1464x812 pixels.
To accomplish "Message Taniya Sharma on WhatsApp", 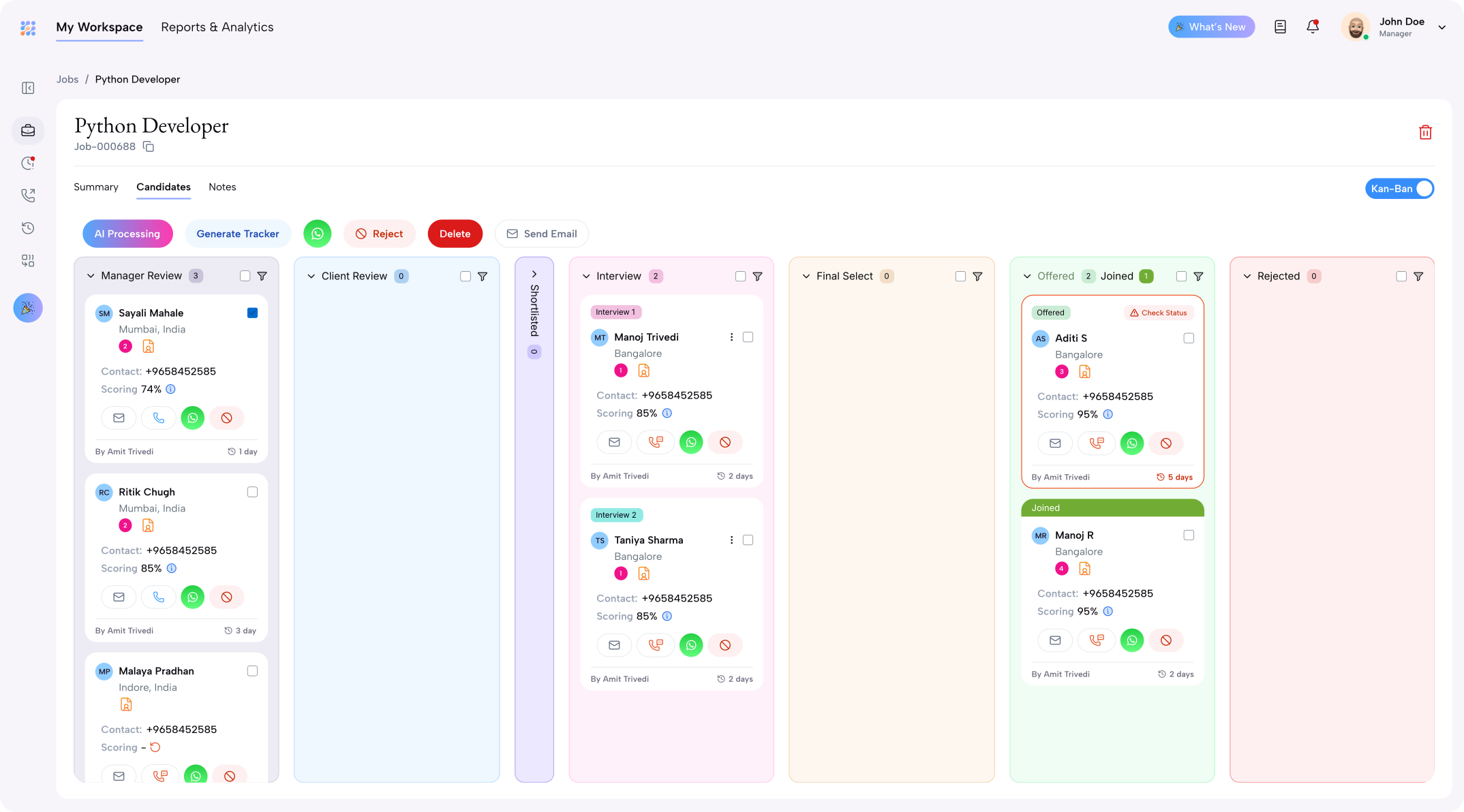I will pyautogui.click(x=691, y=645).
